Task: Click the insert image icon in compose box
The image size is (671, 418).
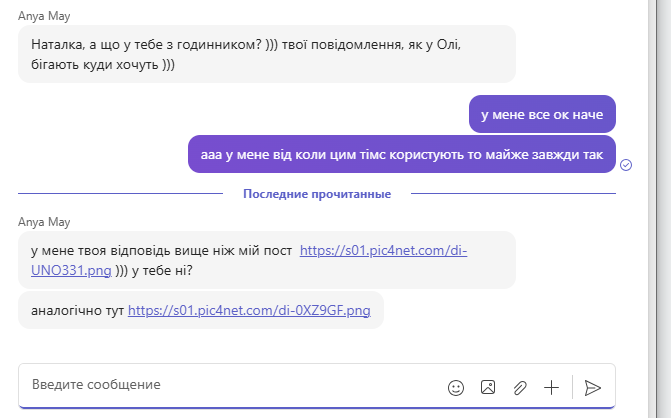Action: click(488, 387)
